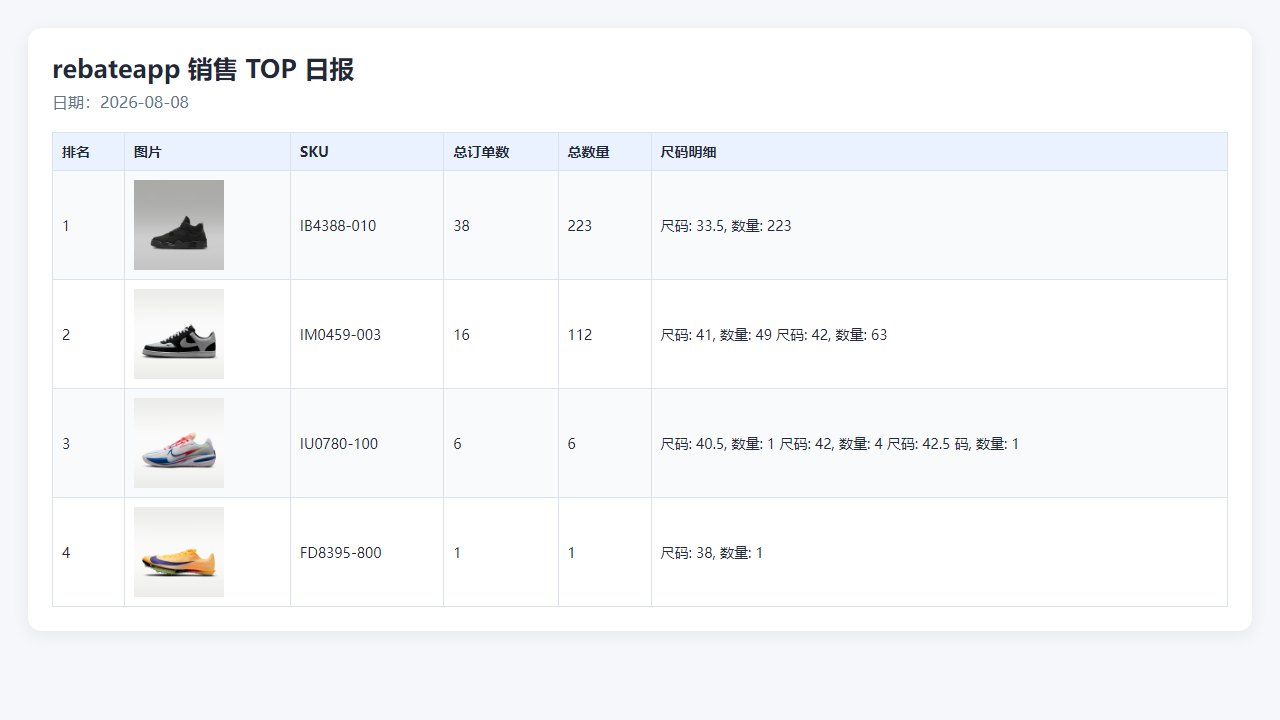
Task: Click the black sneaker thumbnail for IB4388-010
Action: click(179, 225)
